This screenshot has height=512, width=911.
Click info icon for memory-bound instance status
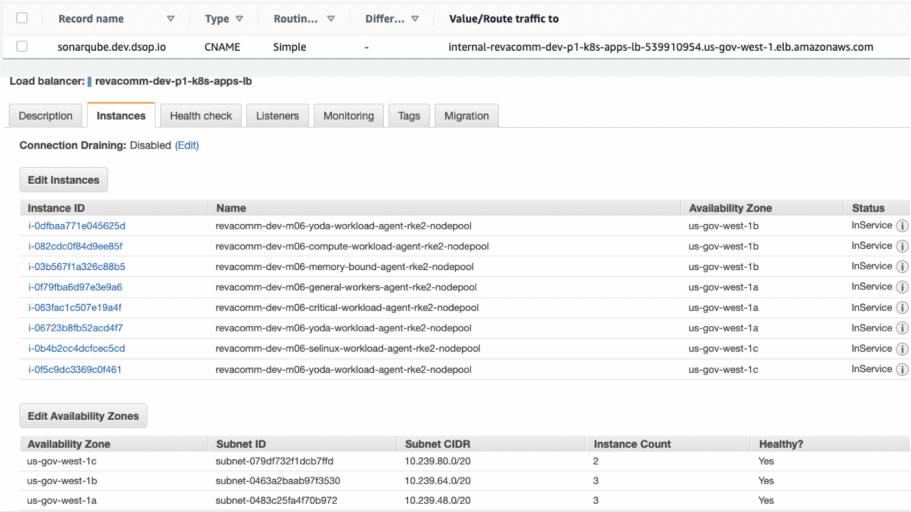[902, 267]
